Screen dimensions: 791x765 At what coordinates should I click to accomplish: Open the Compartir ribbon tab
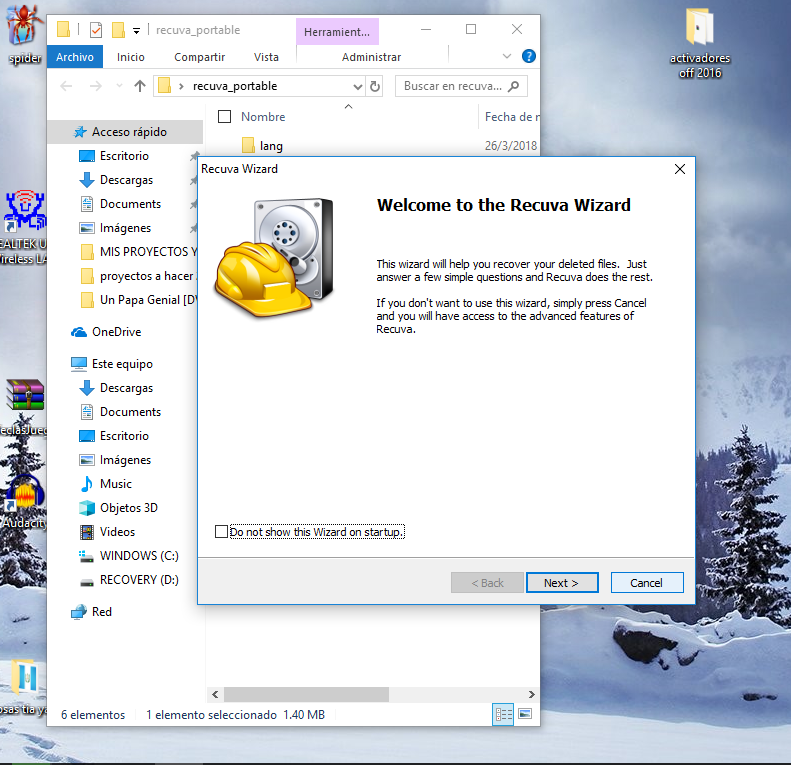[x=199, y=57]
